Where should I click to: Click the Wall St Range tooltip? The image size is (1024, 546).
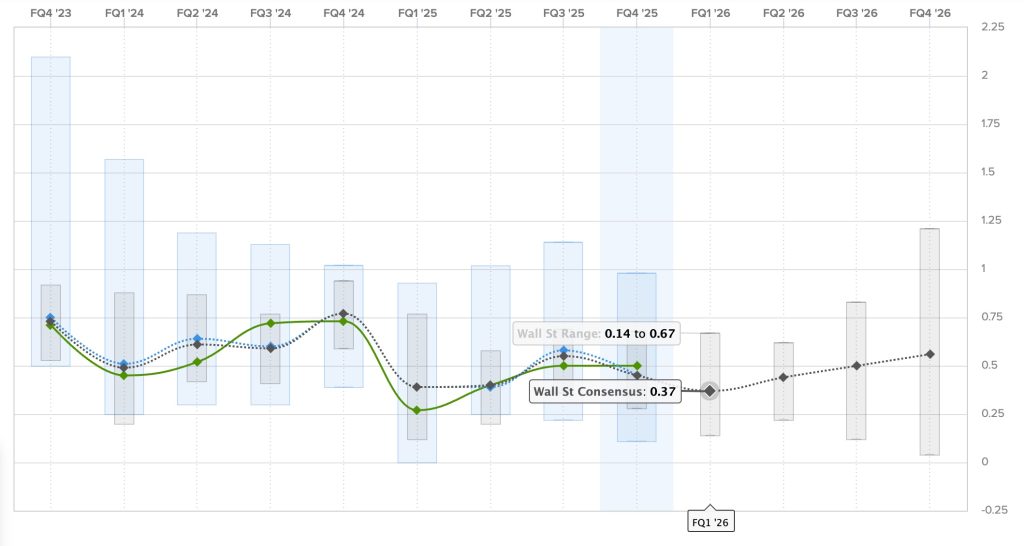click(x=597, y=333)
